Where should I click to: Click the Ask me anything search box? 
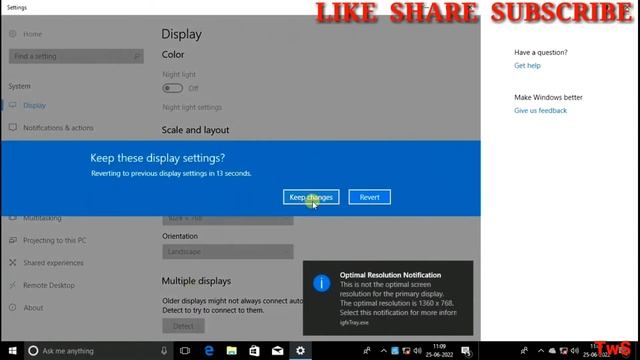pyautogui.click(x=99, y=351)
